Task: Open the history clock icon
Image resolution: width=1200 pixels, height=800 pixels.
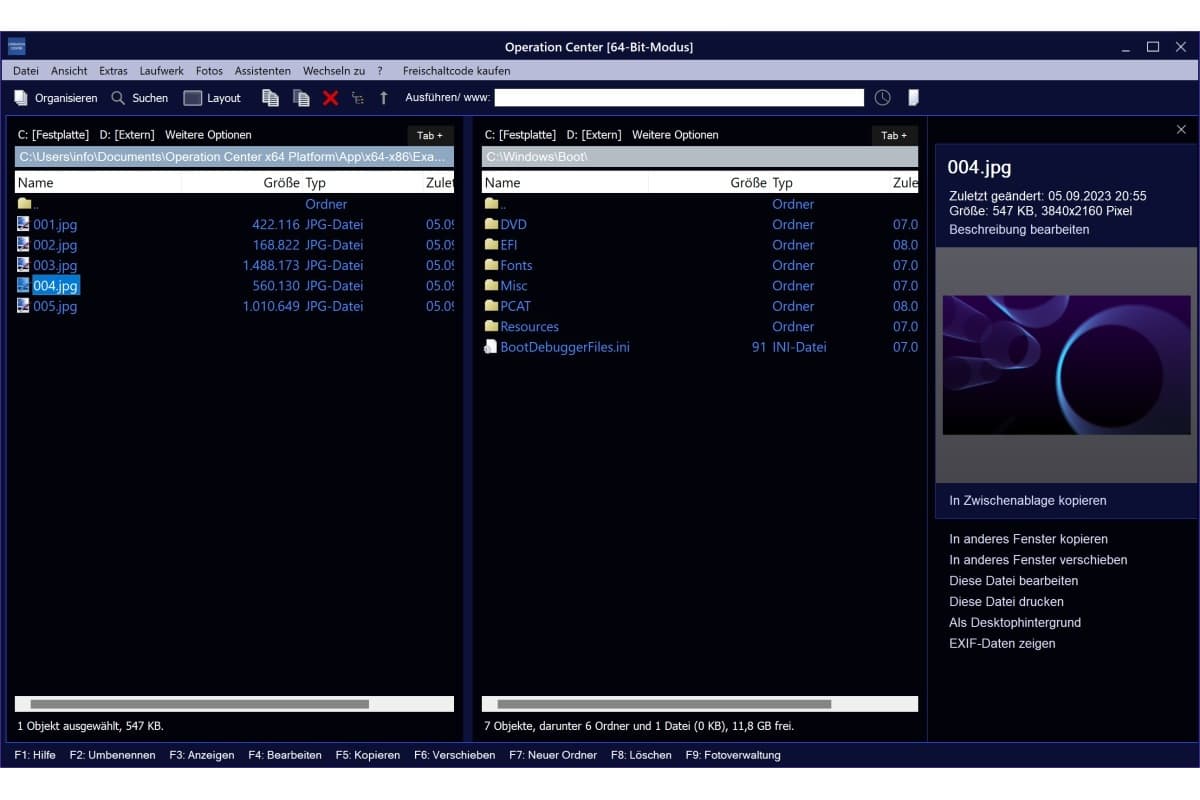Action: pos(882,98)
